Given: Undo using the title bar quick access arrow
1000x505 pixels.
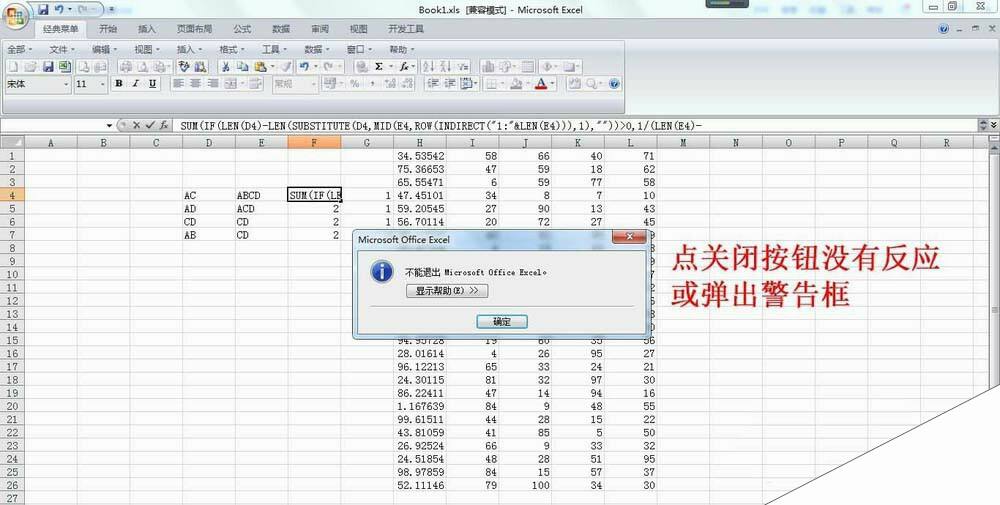Looking at the screenshot, I should pyautogui.click(x=59, y=10).
